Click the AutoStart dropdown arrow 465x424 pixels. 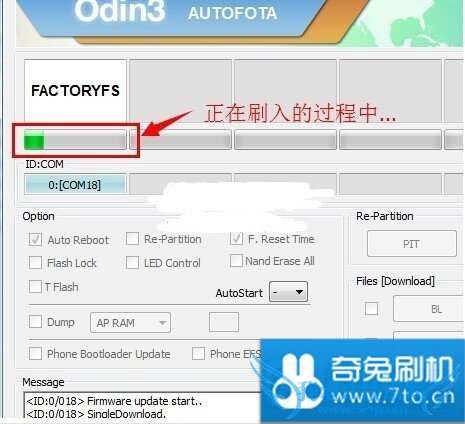point(299,292)
